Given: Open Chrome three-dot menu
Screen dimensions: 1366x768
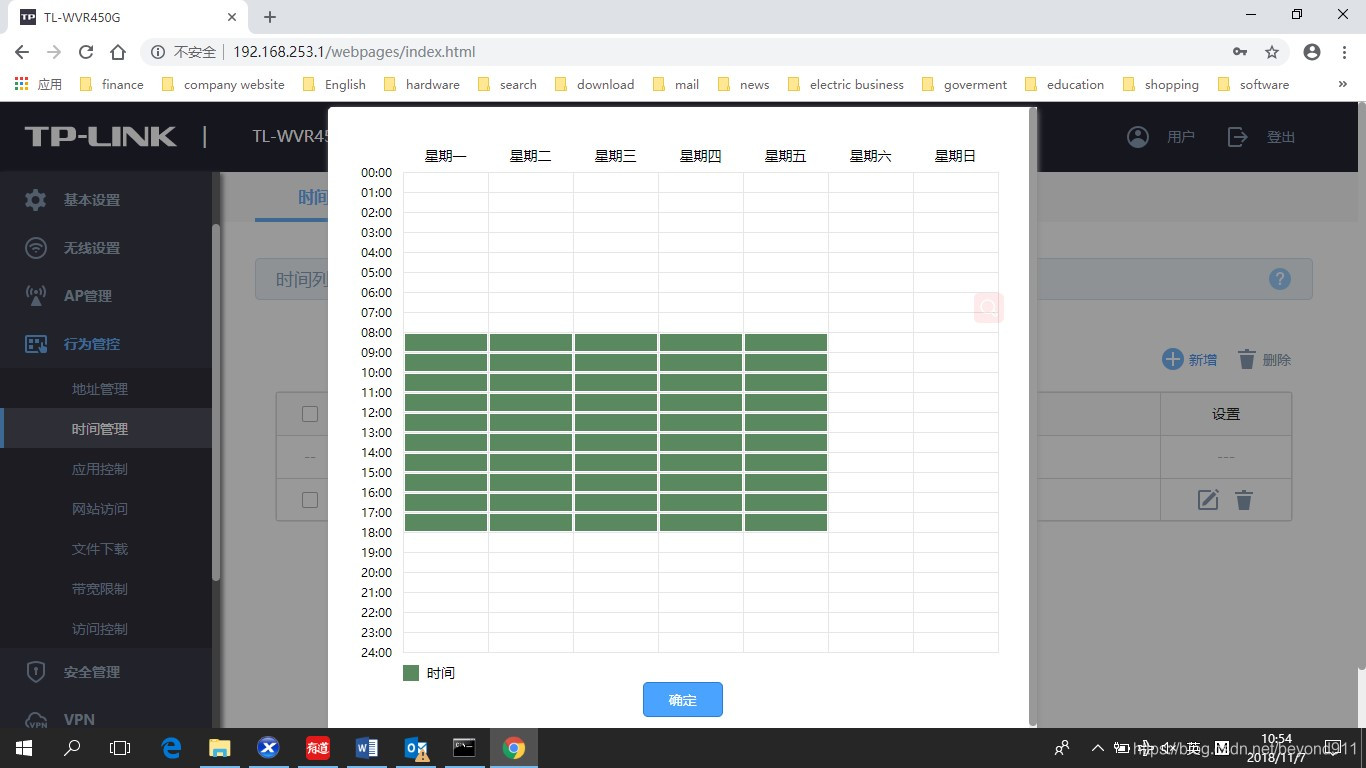Looking at the screenshot, I should [x=1344, y=52].
